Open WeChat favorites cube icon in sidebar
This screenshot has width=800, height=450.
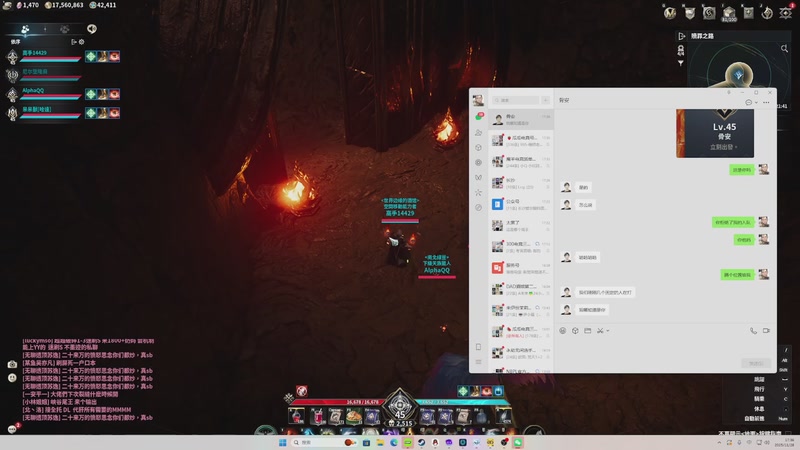coord(479,147)
